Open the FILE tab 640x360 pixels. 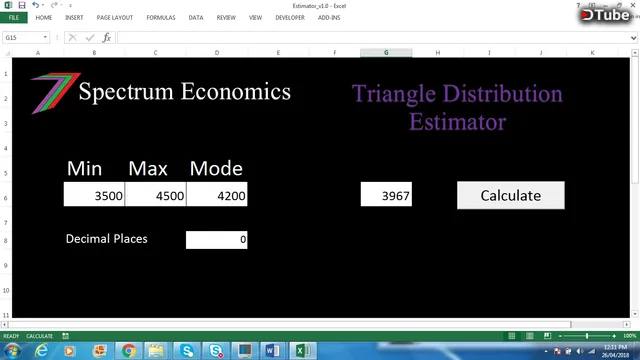pyautogui.click(x=14, y=18)
